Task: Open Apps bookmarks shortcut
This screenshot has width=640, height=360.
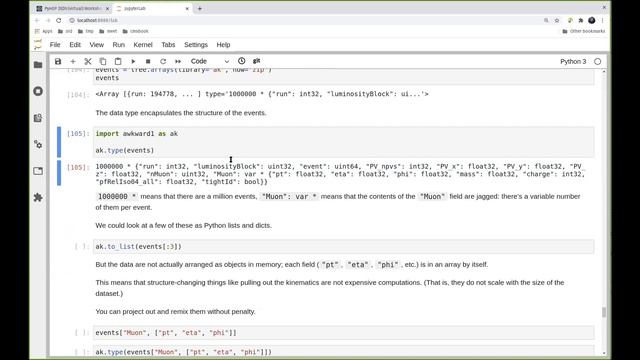Action: (x=44, y=31)
